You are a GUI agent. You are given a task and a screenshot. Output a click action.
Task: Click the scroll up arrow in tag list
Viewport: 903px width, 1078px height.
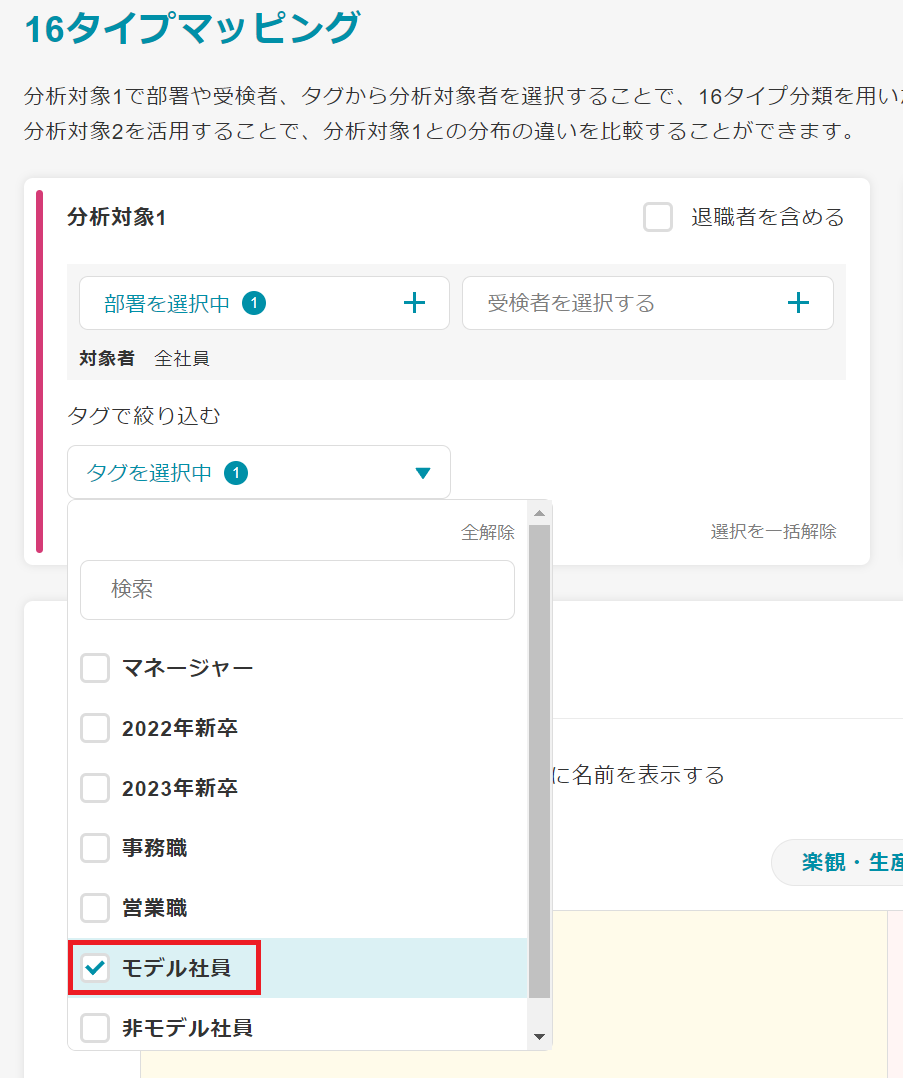coord(539,514)
